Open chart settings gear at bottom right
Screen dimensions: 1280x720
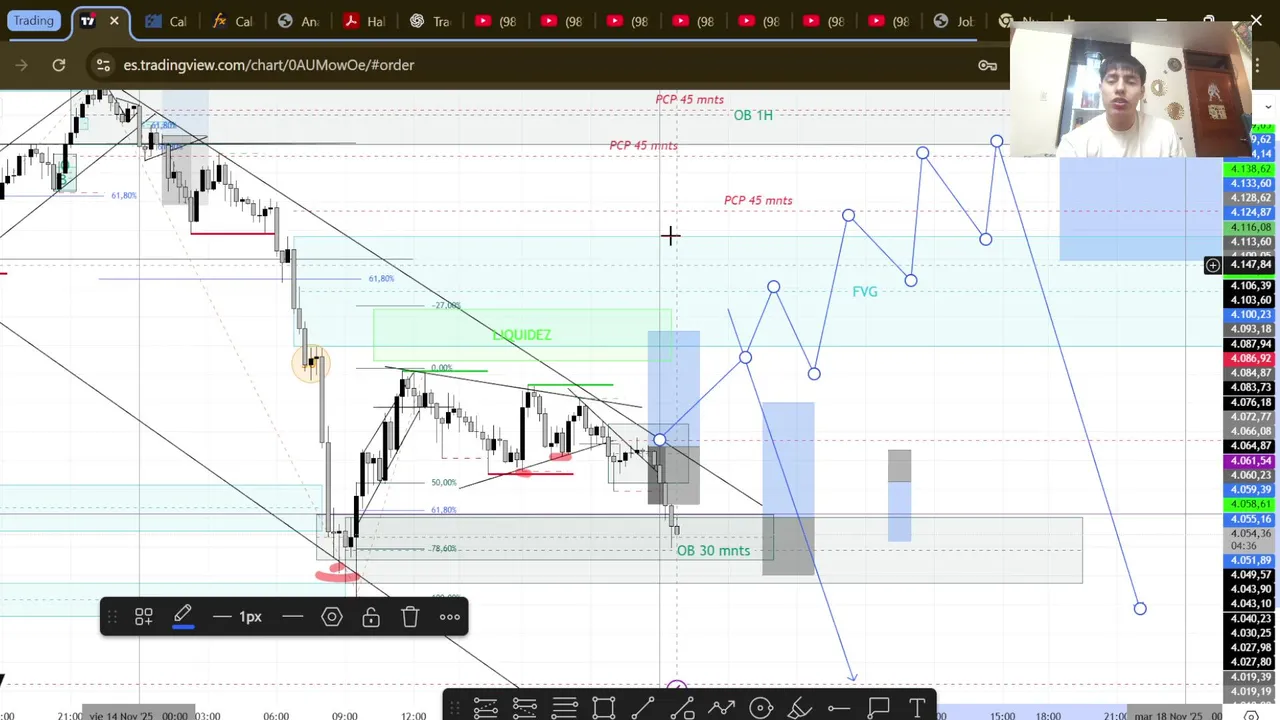(1251, 714)
